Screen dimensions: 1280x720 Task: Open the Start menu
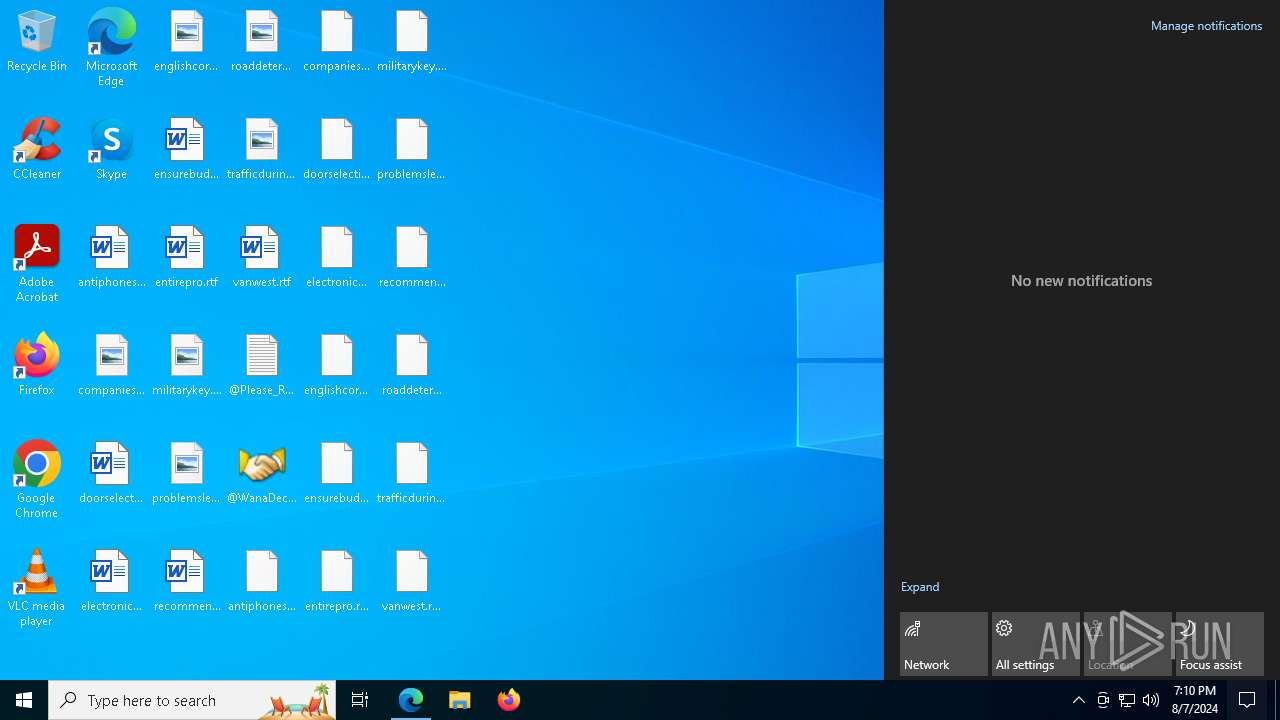click(24, 700)
